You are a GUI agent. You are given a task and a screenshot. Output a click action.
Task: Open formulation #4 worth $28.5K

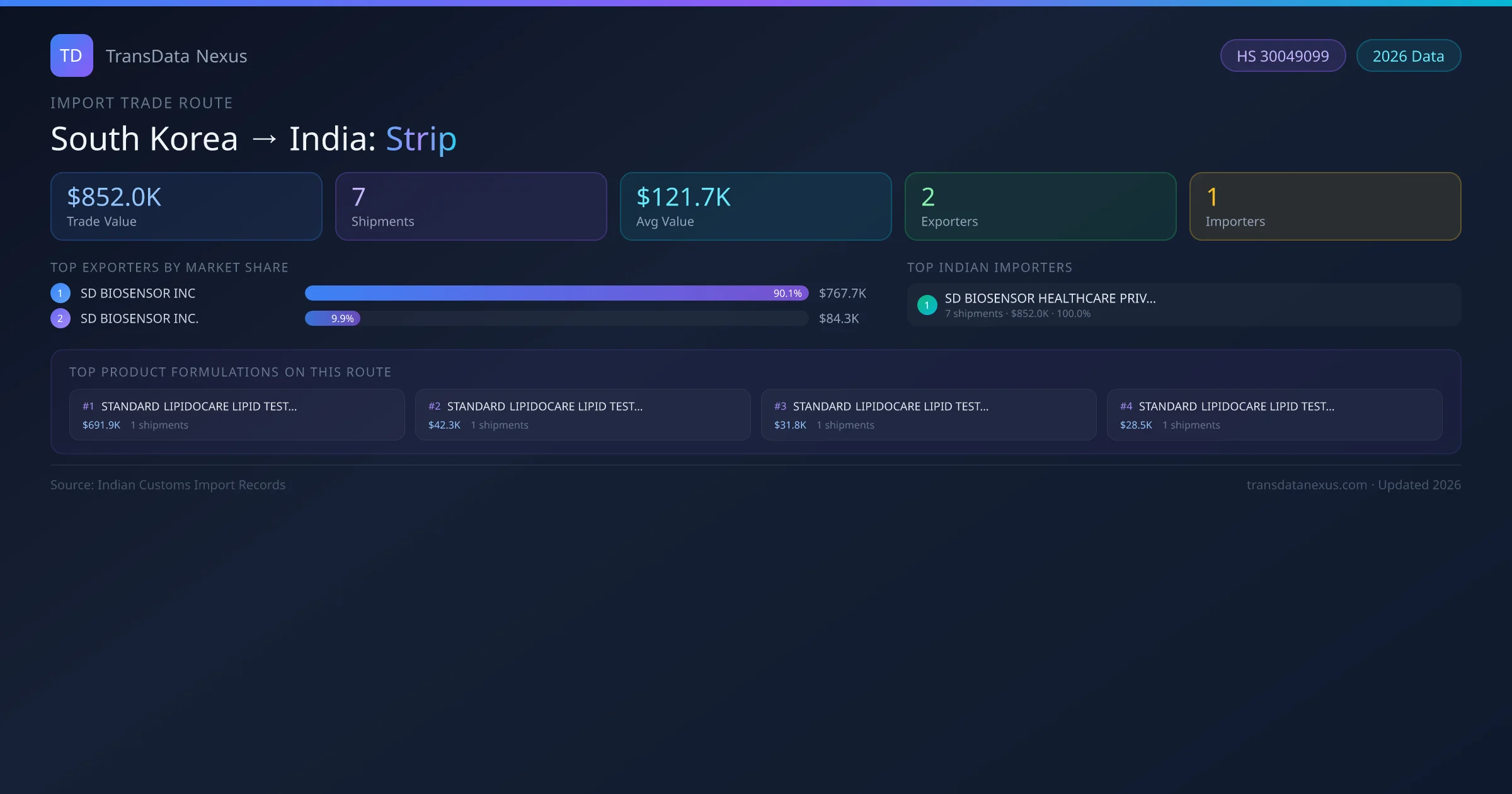tap(1274, 415)
